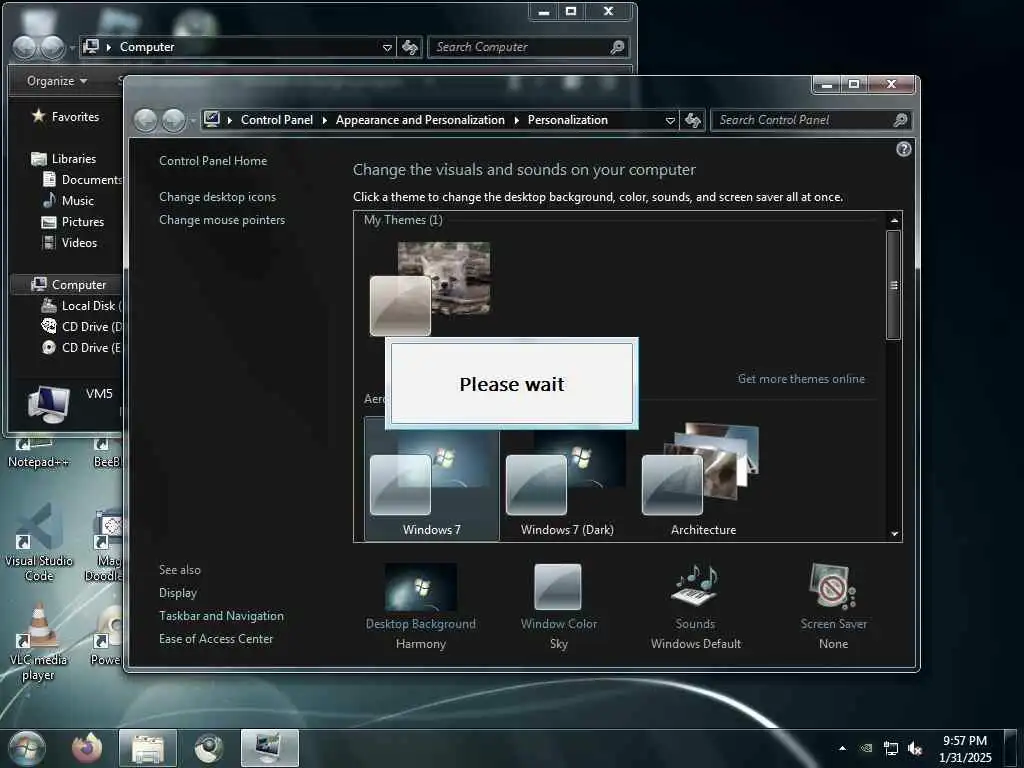Open the Steam icon on taskbar
This screenshot has width=1024, height=768.
208,748
